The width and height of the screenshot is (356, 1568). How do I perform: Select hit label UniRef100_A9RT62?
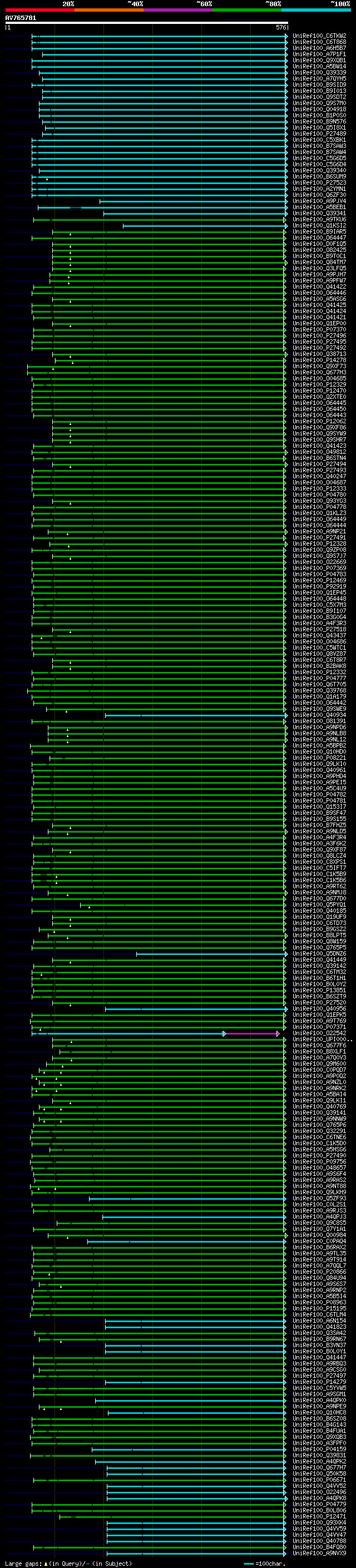point(319,887)
